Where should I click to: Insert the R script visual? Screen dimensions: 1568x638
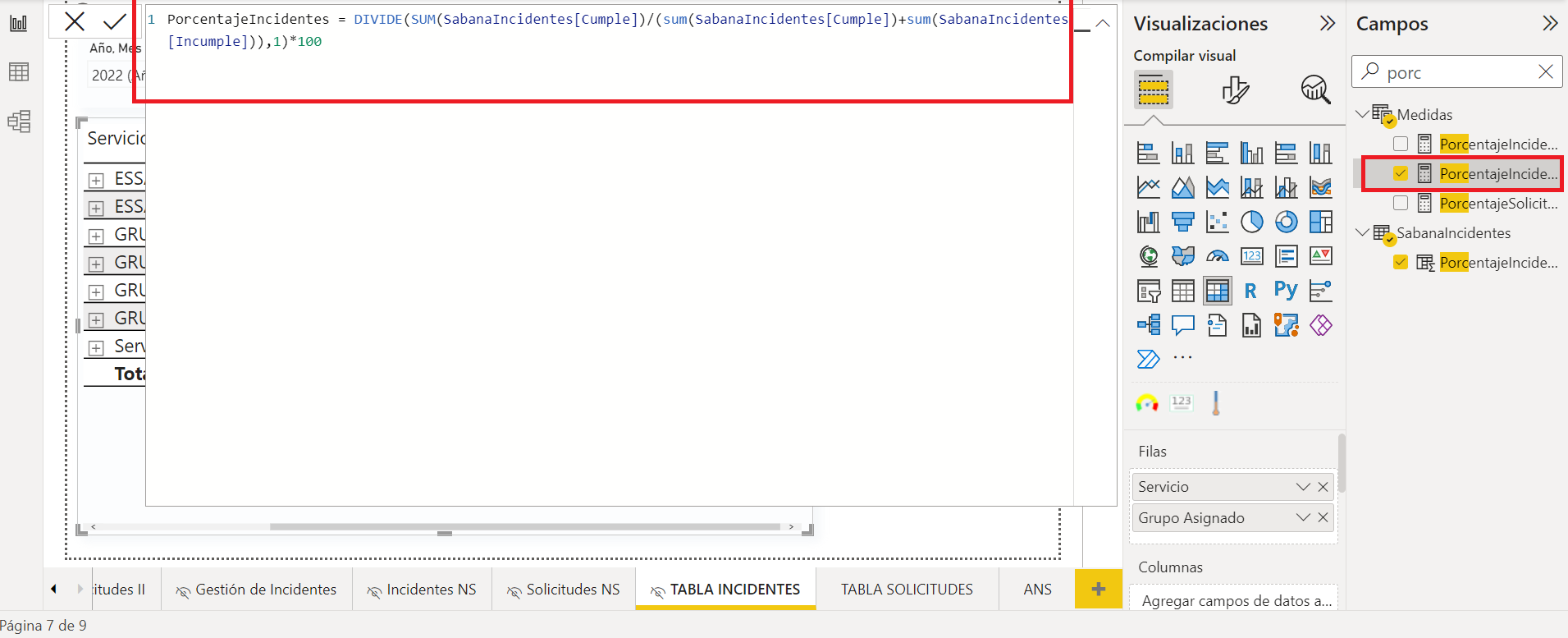[x=1251, y=291]
